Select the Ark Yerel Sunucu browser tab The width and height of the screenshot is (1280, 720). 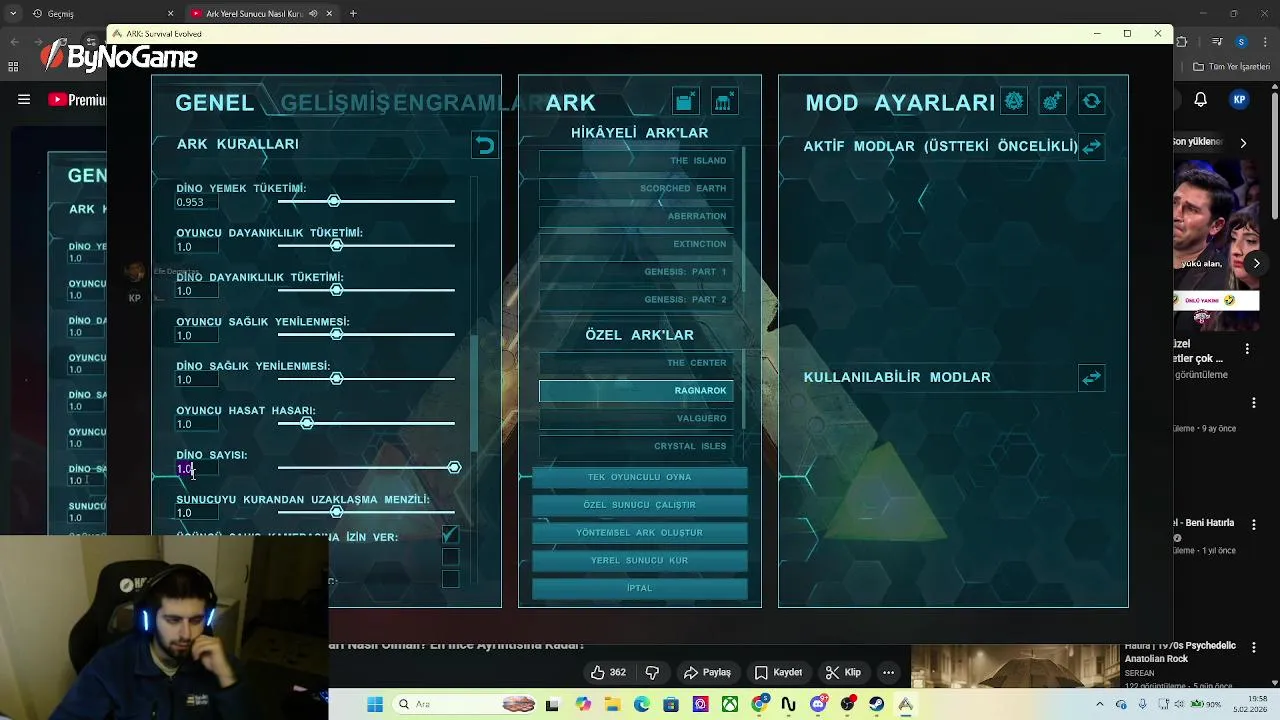pos(262,13)
